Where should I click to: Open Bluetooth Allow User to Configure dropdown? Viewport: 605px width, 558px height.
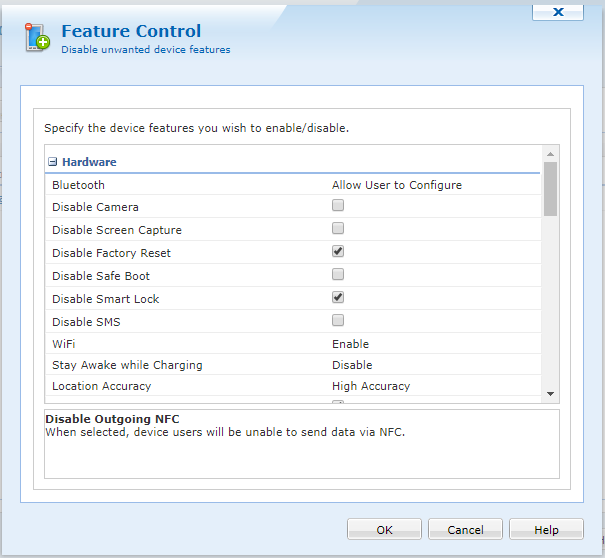pyautogui.click(x=396, y=185)
